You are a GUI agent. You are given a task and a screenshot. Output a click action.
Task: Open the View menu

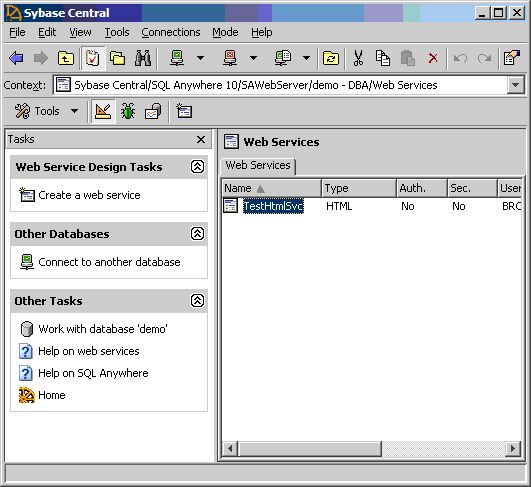pos(80,33)
